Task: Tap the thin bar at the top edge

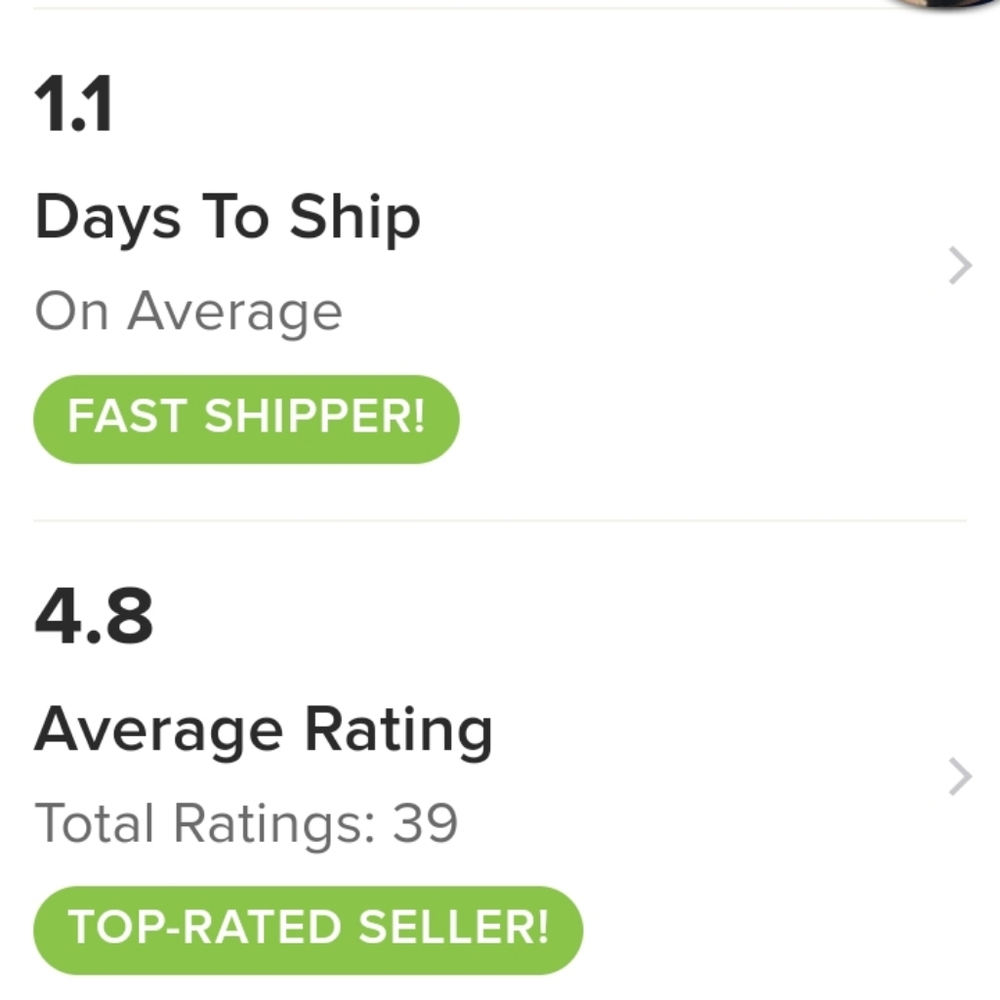Action: coord(500,7)
